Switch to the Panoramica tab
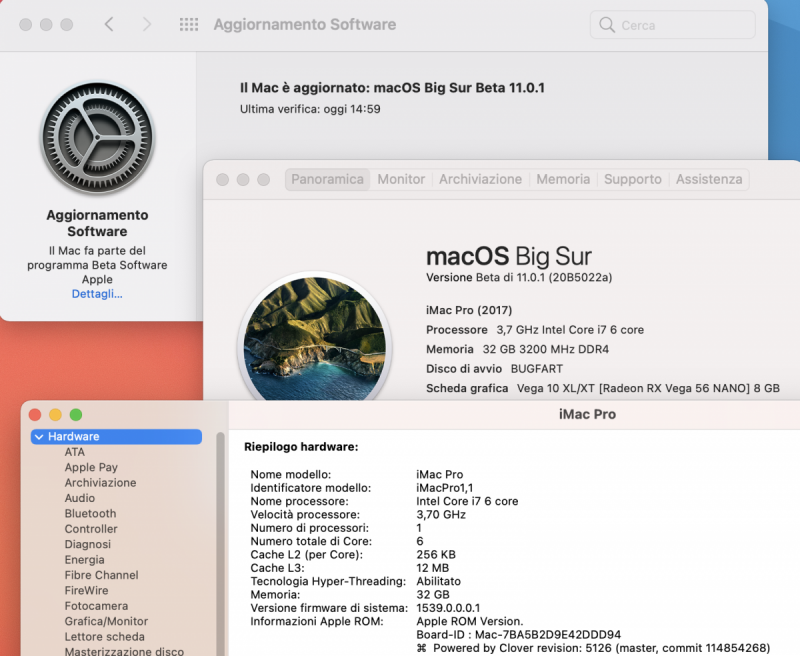800x656 pixels. click(327, 180)
